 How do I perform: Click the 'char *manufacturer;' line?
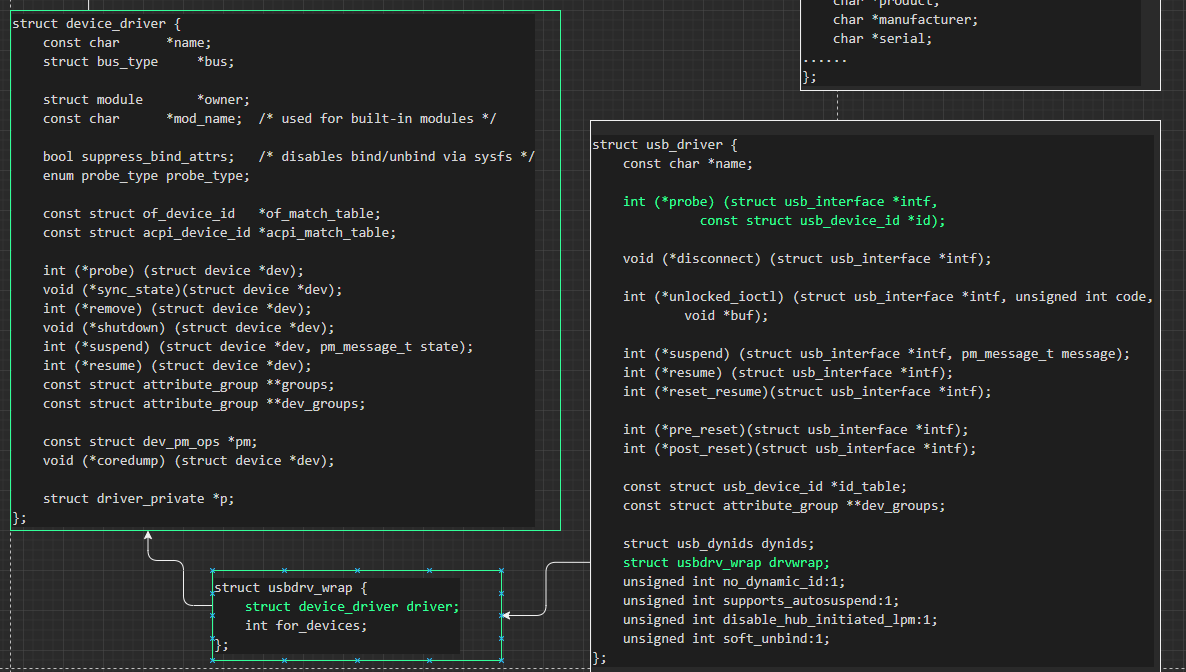pyautogui.click(x=905, y=20)
